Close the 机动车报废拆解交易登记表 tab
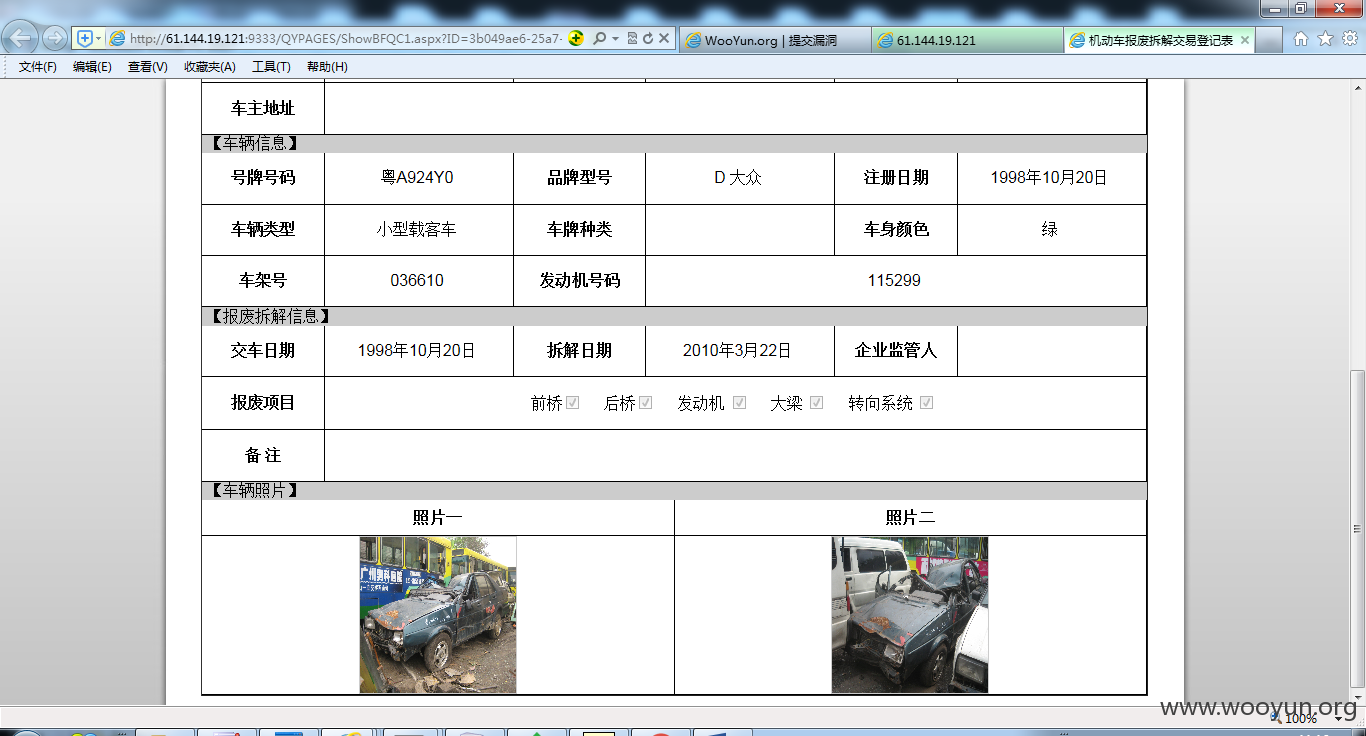Image resolution: width=1366 pixels, height=736 pixels. [x=1245, y=40]
